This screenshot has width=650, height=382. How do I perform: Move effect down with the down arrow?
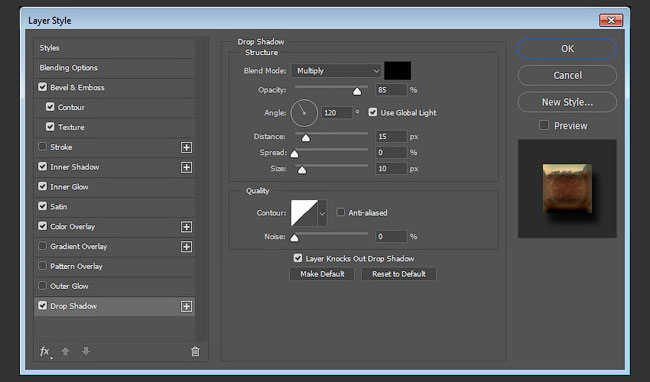(x=86, y=351)
